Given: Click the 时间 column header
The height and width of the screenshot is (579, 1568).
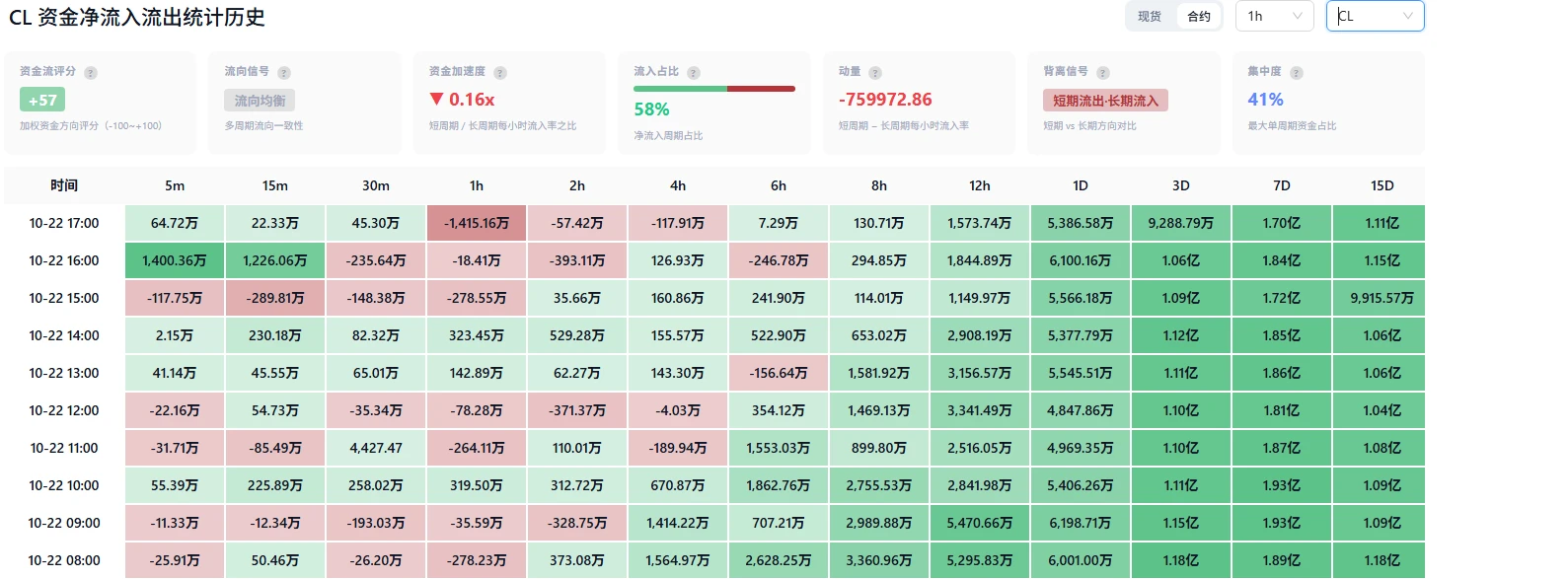Looking at the screenshot, I should pos(64,185).
